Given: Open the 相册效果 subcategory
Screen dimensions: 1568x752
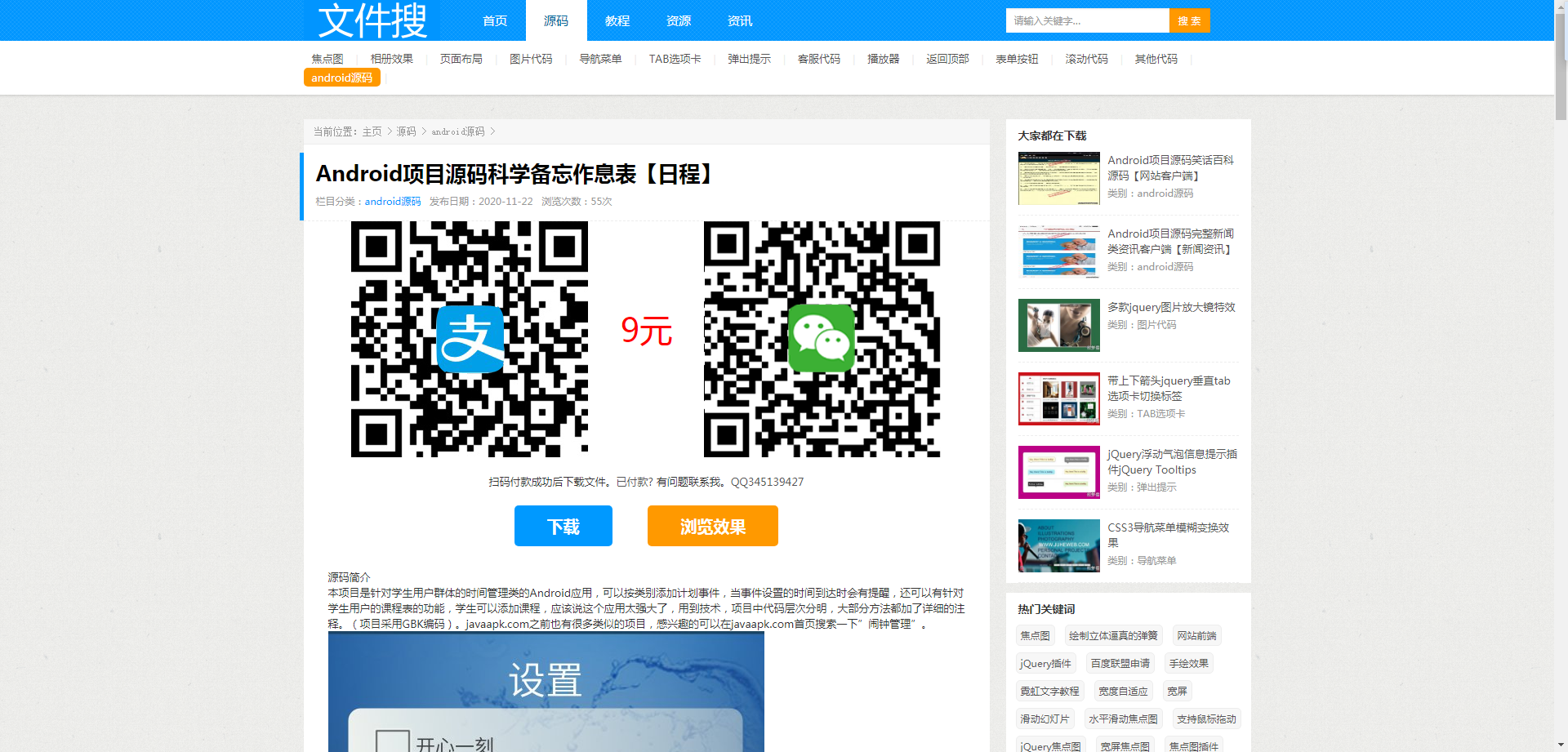Looking at the screenshot, I should (392, 59).
